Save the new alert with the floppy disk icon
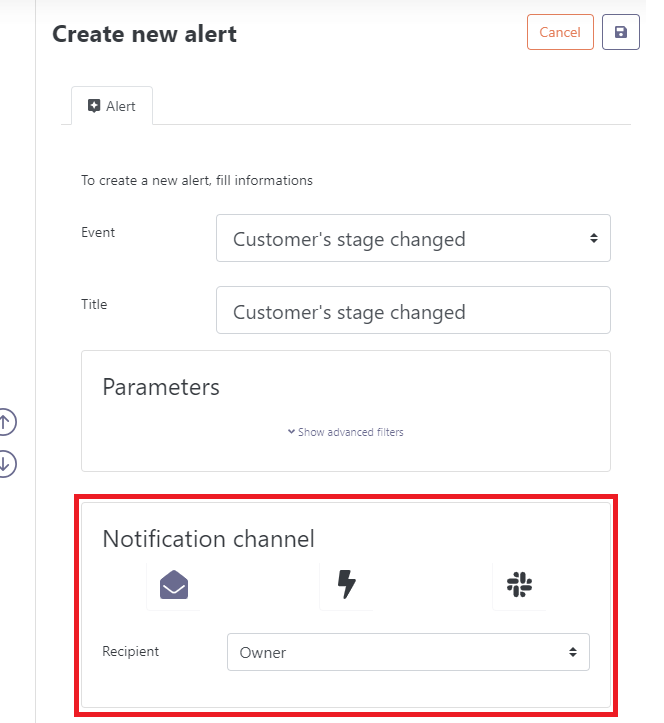Screen dimensions: 664x723 pyautogui.click(x=620, y=32)
